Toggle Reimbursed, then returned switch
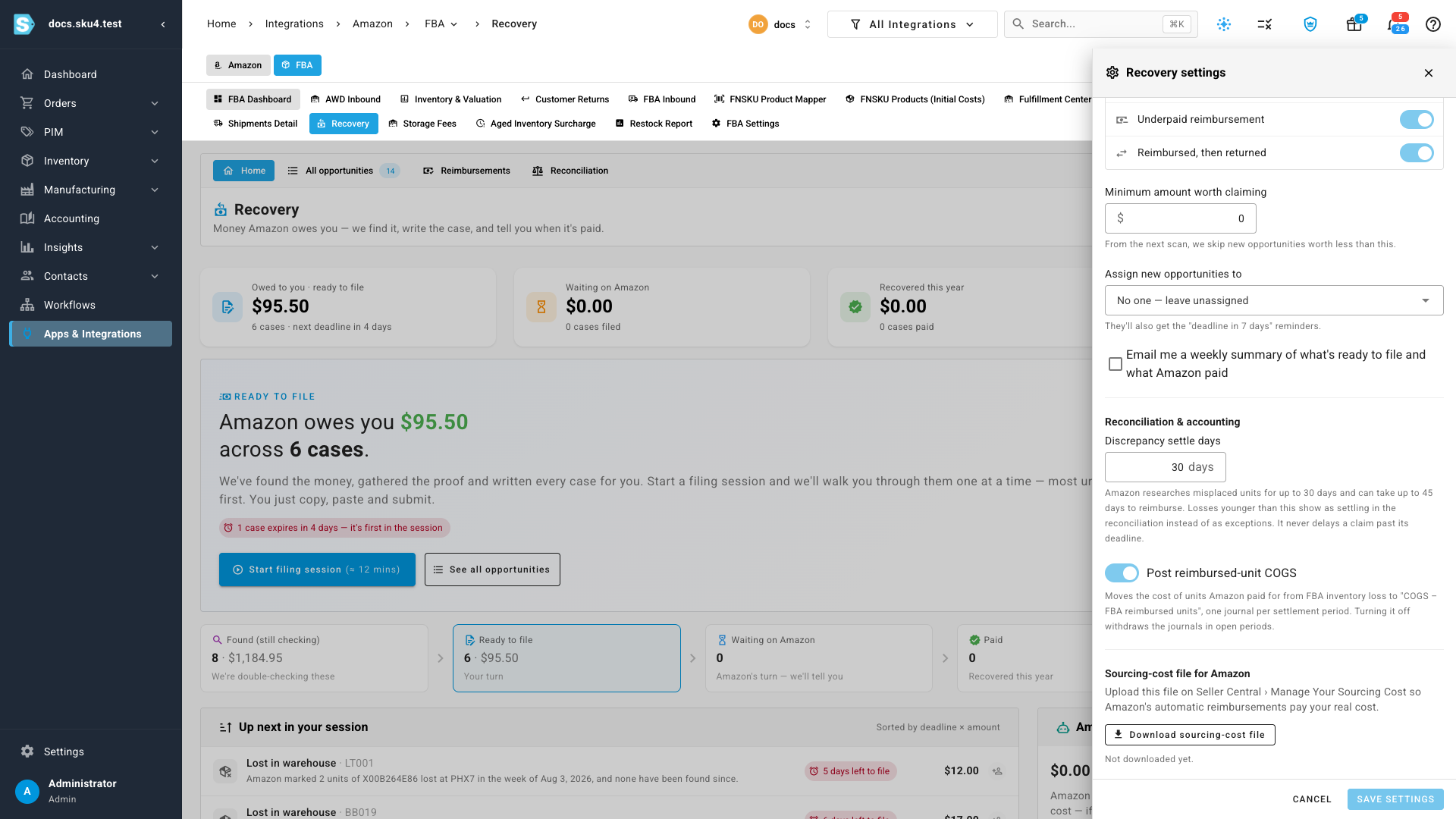Viewport: 1456px width, 819px height. pyautogui.click(x=1416, y=153)
